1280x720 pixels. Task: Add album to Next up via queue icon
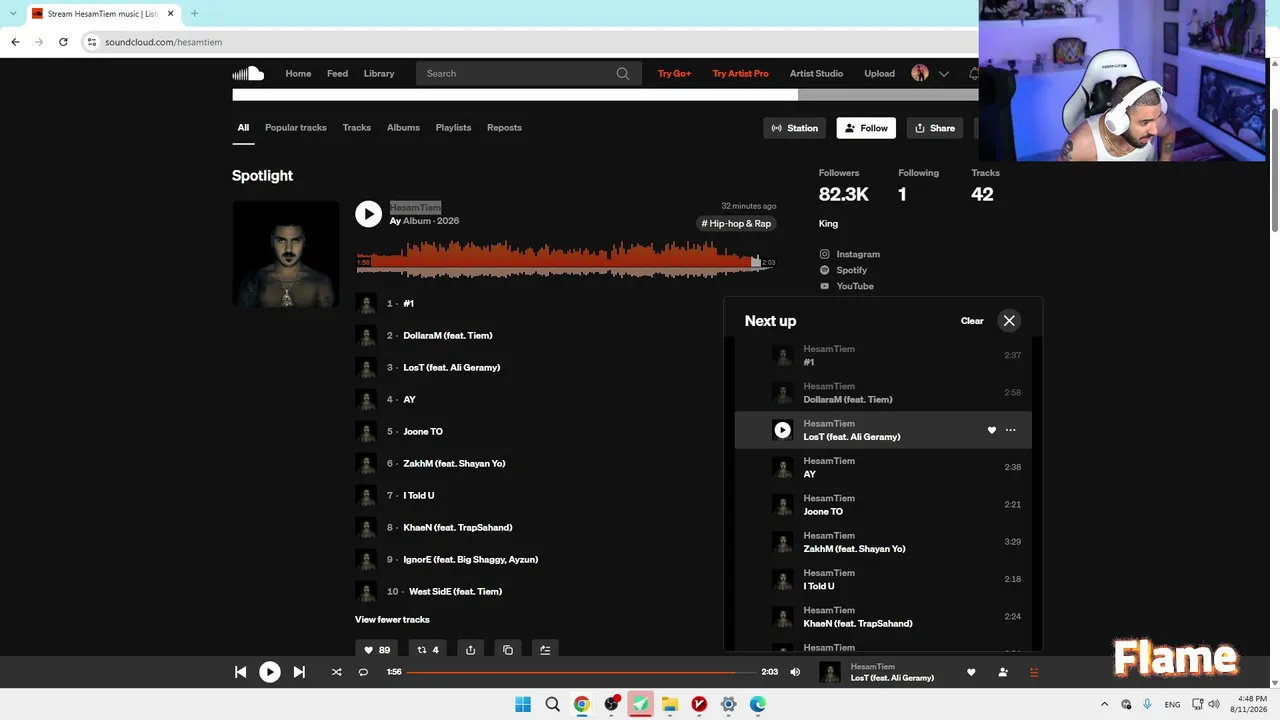[545, 650]
